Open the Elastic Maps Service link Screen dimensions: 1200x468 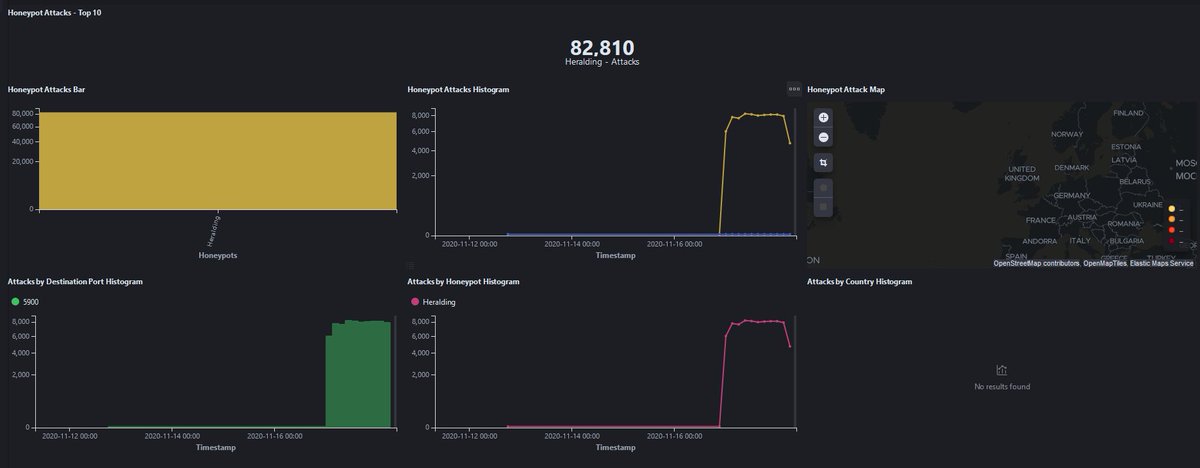1162,263
